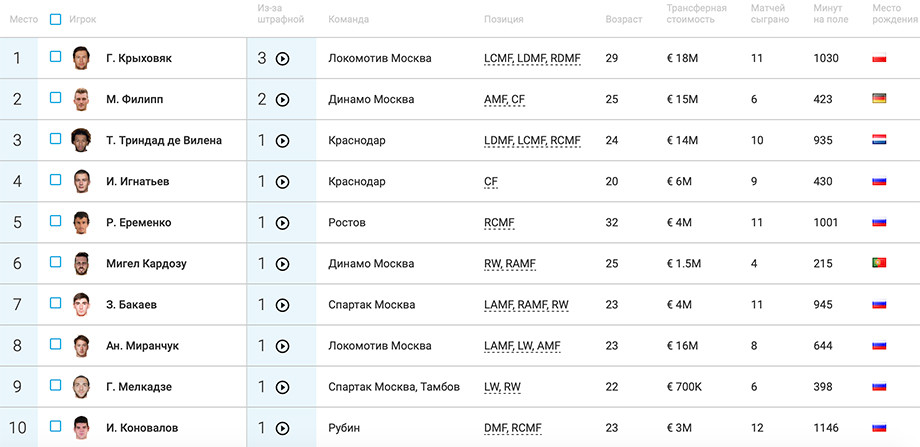The image size is (920, 447).
Task: Play video of Крыховяк's long-range goals
Action: (283, 59)
